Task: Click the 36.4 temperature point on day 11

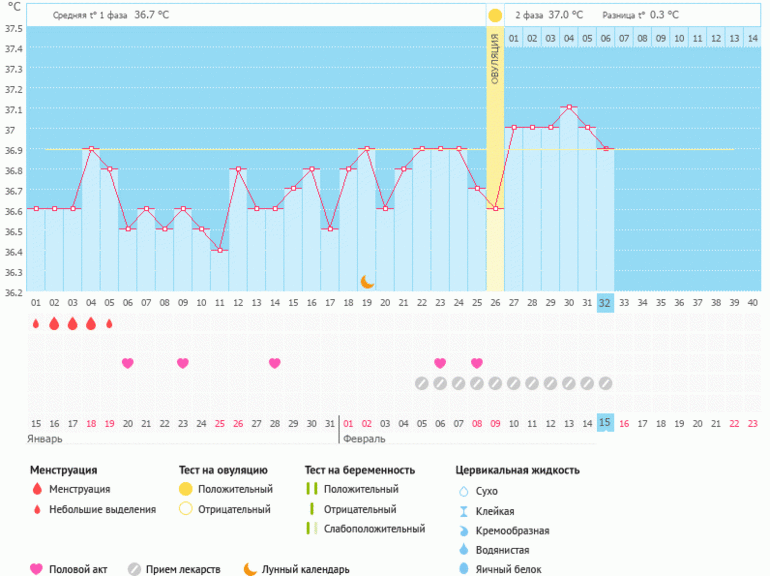Action: pyautogui.click(x=219, y=250)
